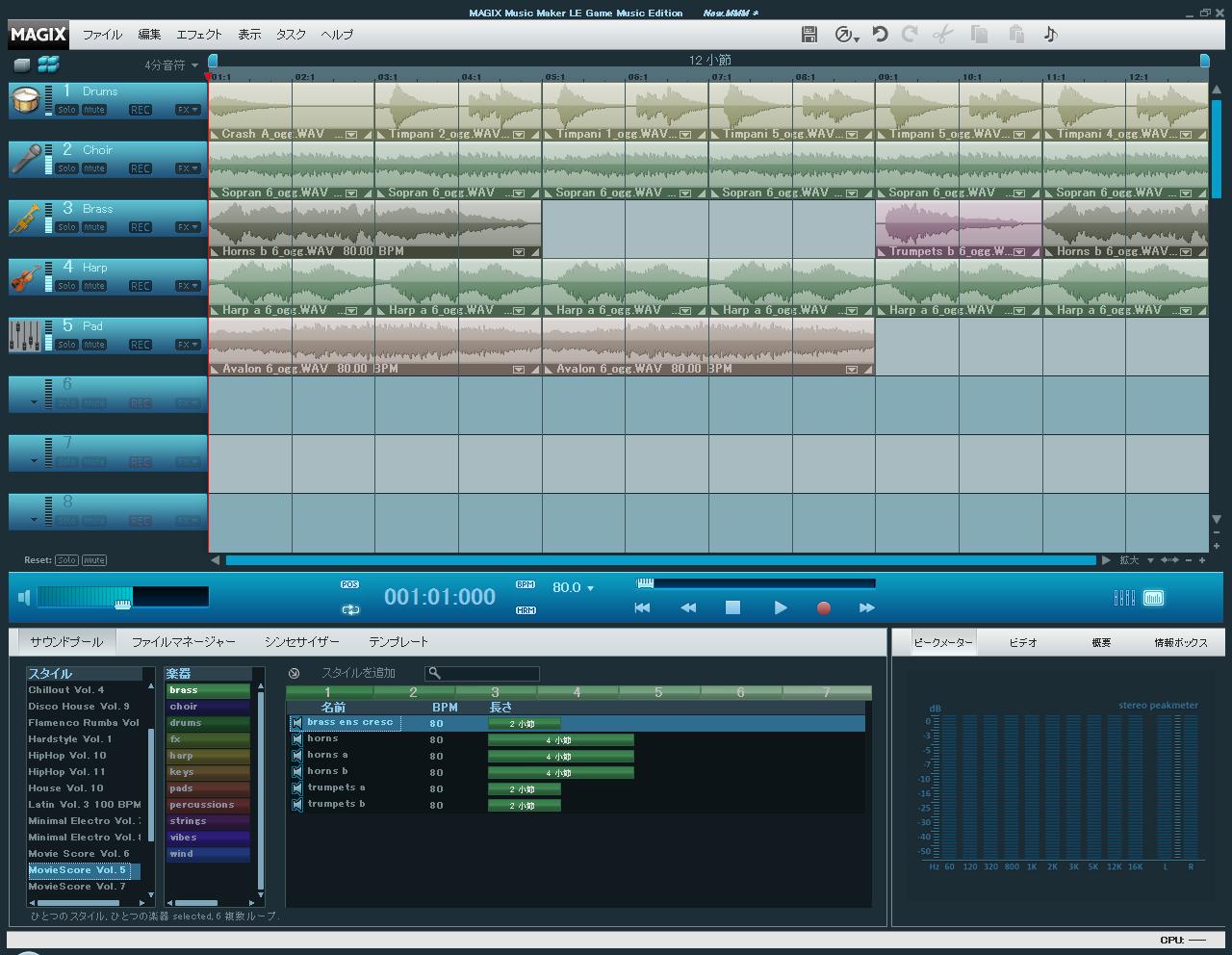
Task: Click the keyboard icon in transport bar
Action: tap(1153, 598)
